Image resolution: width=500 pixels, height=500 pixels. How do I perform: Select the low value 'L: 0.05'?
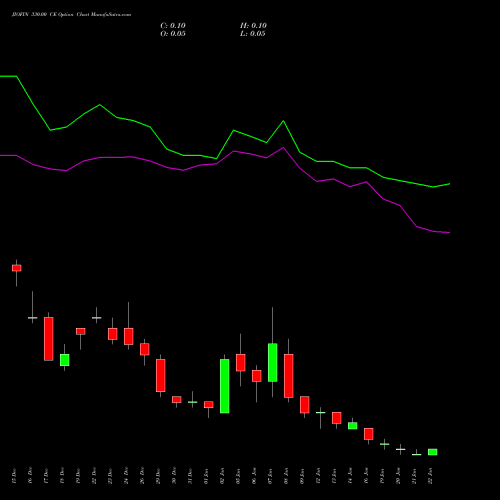[x=253, y=34]
